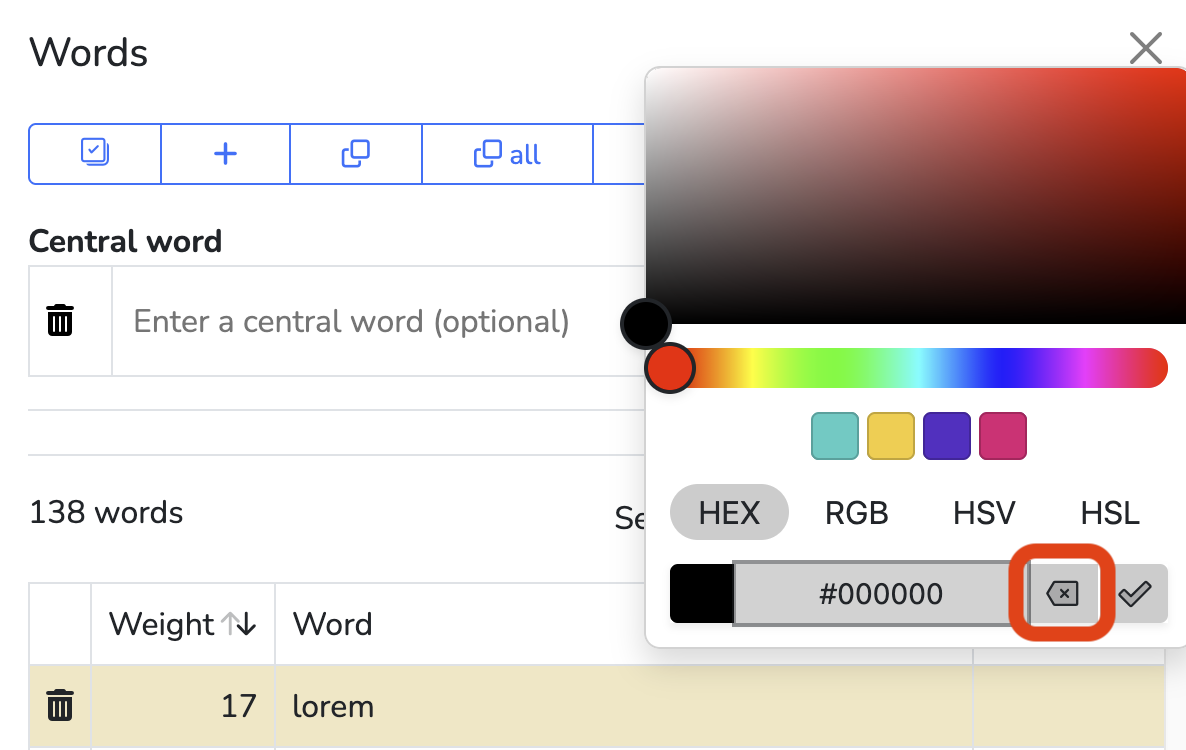Screen dimensions: 1186x750
Task: Delete the lorem row with trash icon
Action: (x=61, y=706)
